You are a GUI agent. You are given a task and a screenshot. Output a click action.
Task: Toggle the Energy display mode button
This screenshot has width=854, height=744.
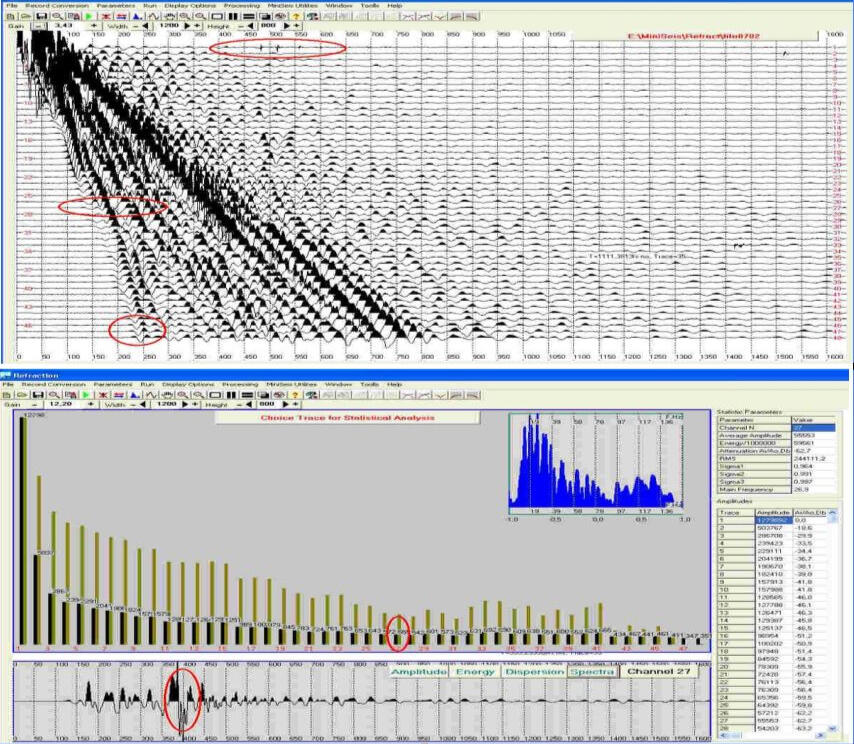(476, 672)
